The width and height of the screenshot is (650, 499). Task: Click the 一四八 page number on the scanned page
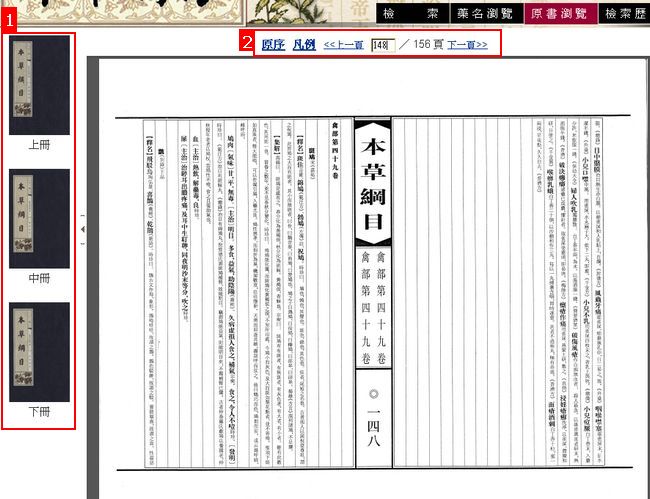[374, 427]
